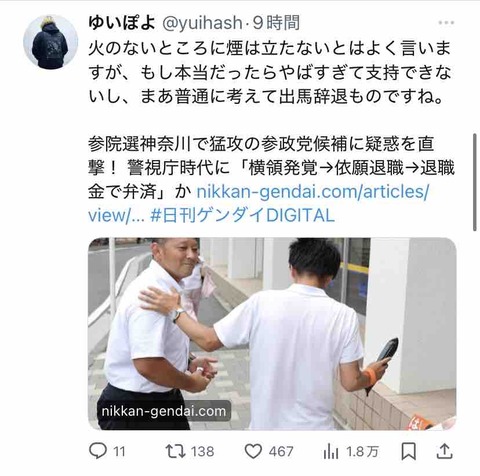Open ゆいぽよ's profile avatar
Screen dimensions: 480x476
50,42
